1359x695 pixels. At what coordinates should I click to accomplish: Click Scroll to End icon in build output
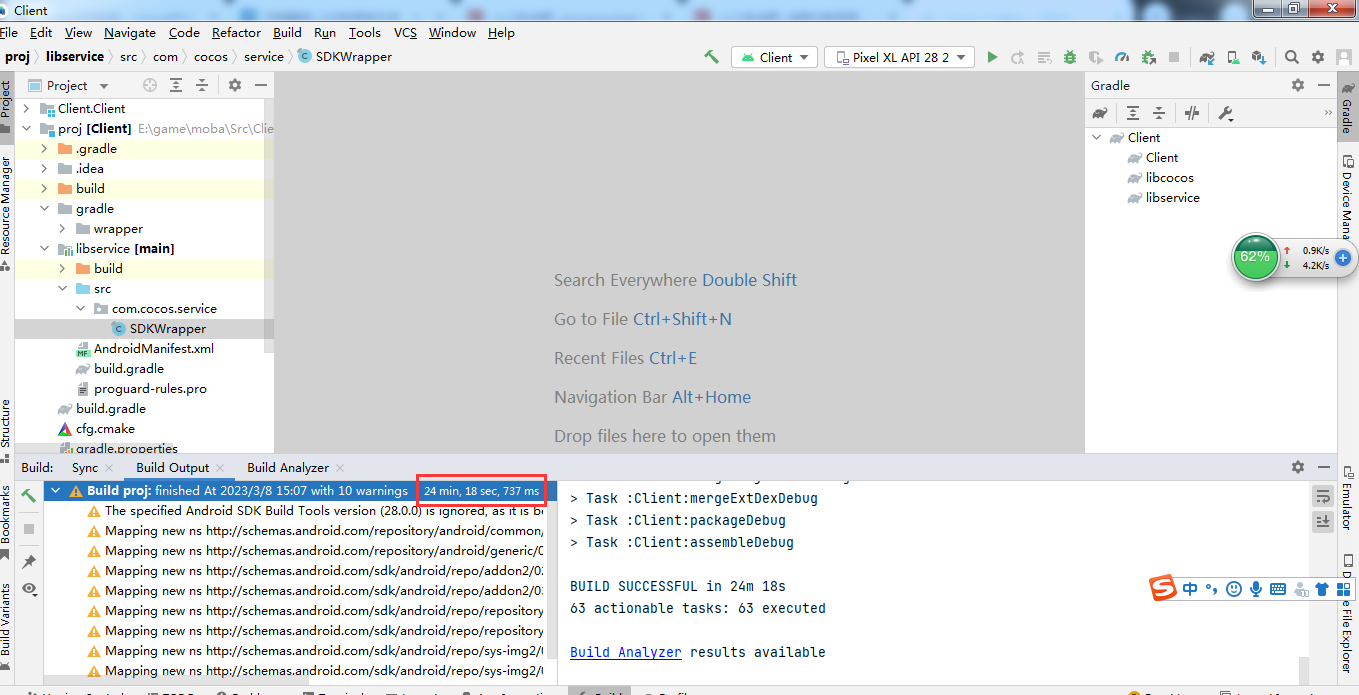[x=1323, y=521]
